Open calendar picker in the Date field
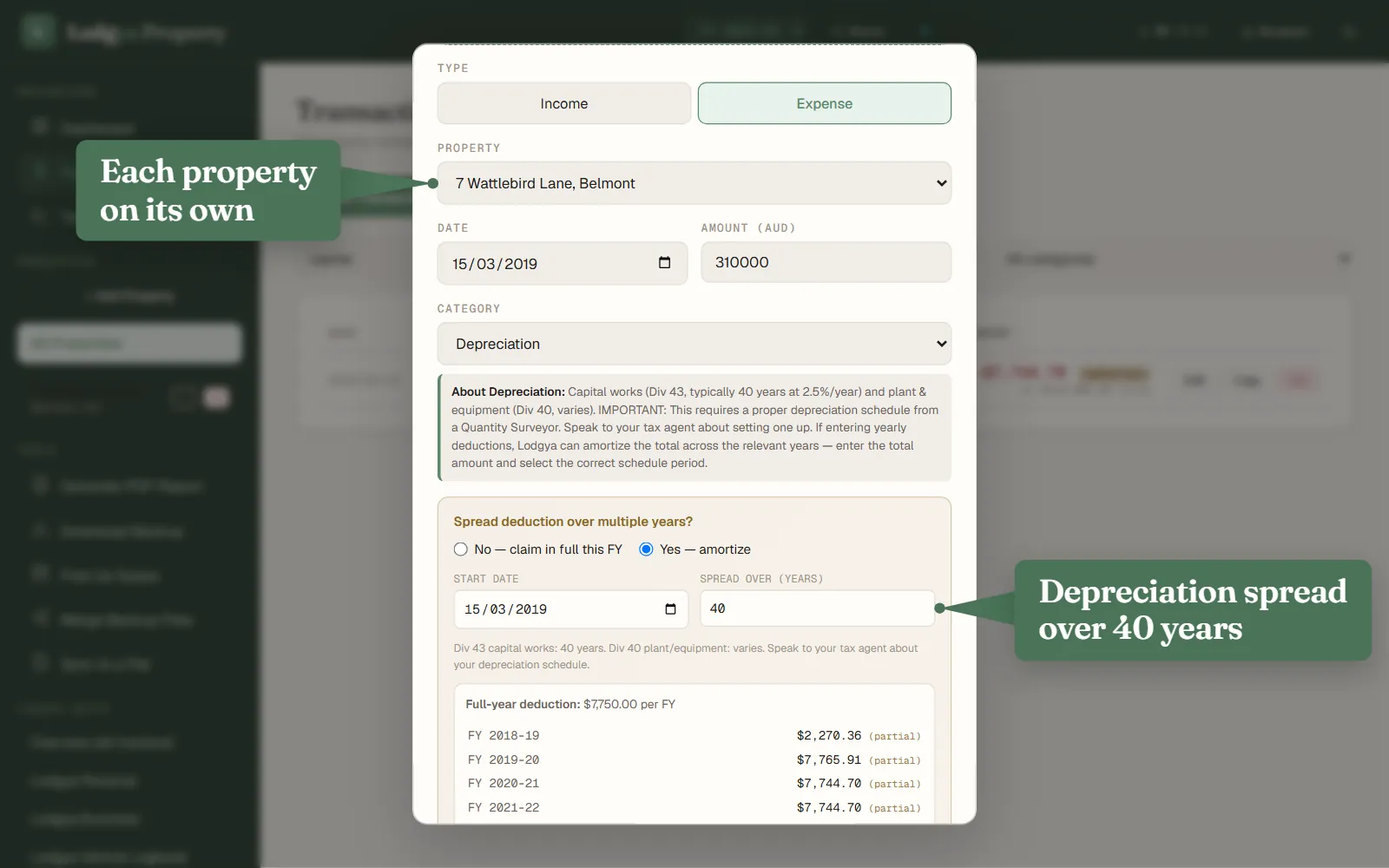 tap(665, 263)
